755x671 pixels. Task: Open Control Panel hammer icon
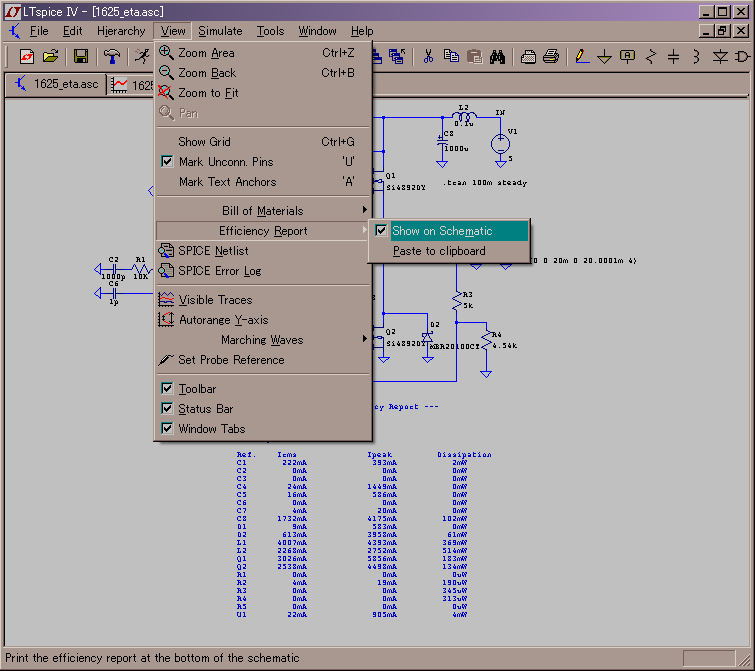(x=112, y=56)
